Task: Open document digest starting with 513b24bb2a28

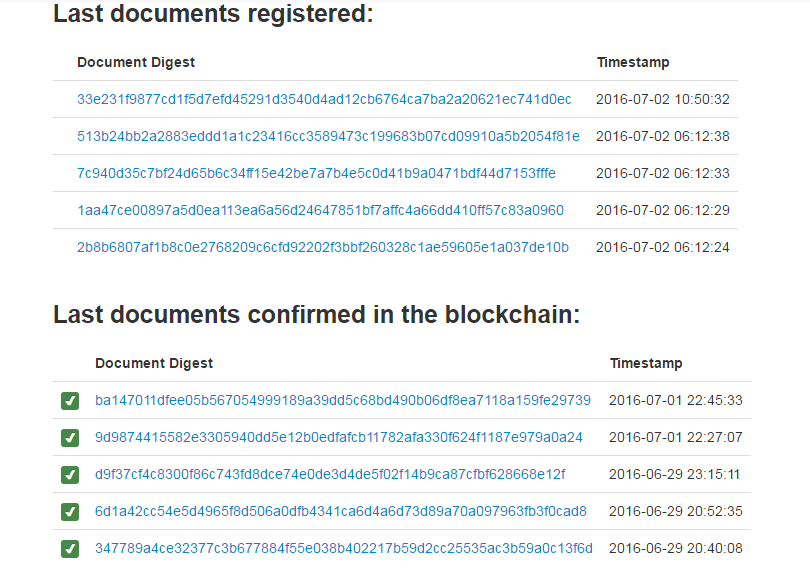Action: 328,136
